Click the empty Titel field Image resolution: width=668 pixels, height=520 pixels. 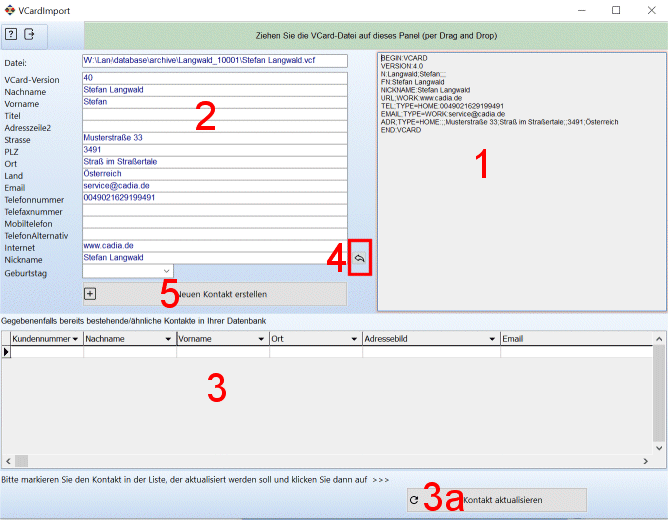(215, 114)
